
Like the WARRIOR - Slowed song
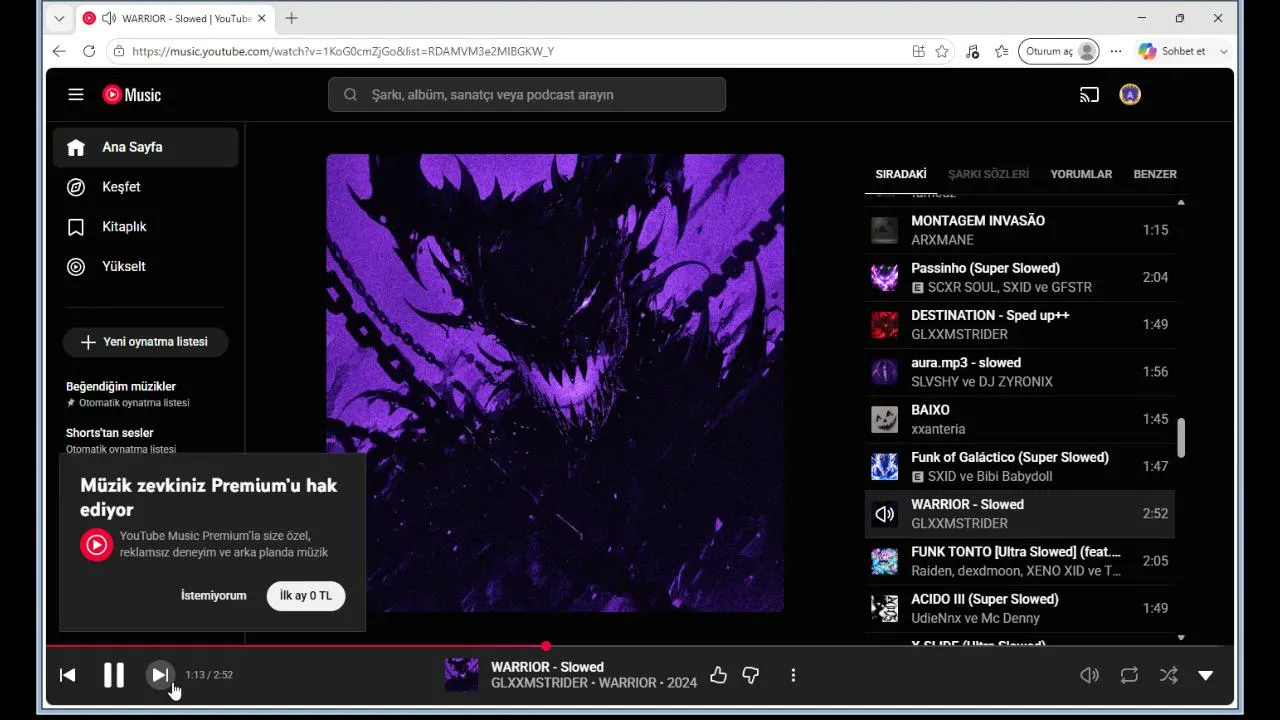click(718, 675)
